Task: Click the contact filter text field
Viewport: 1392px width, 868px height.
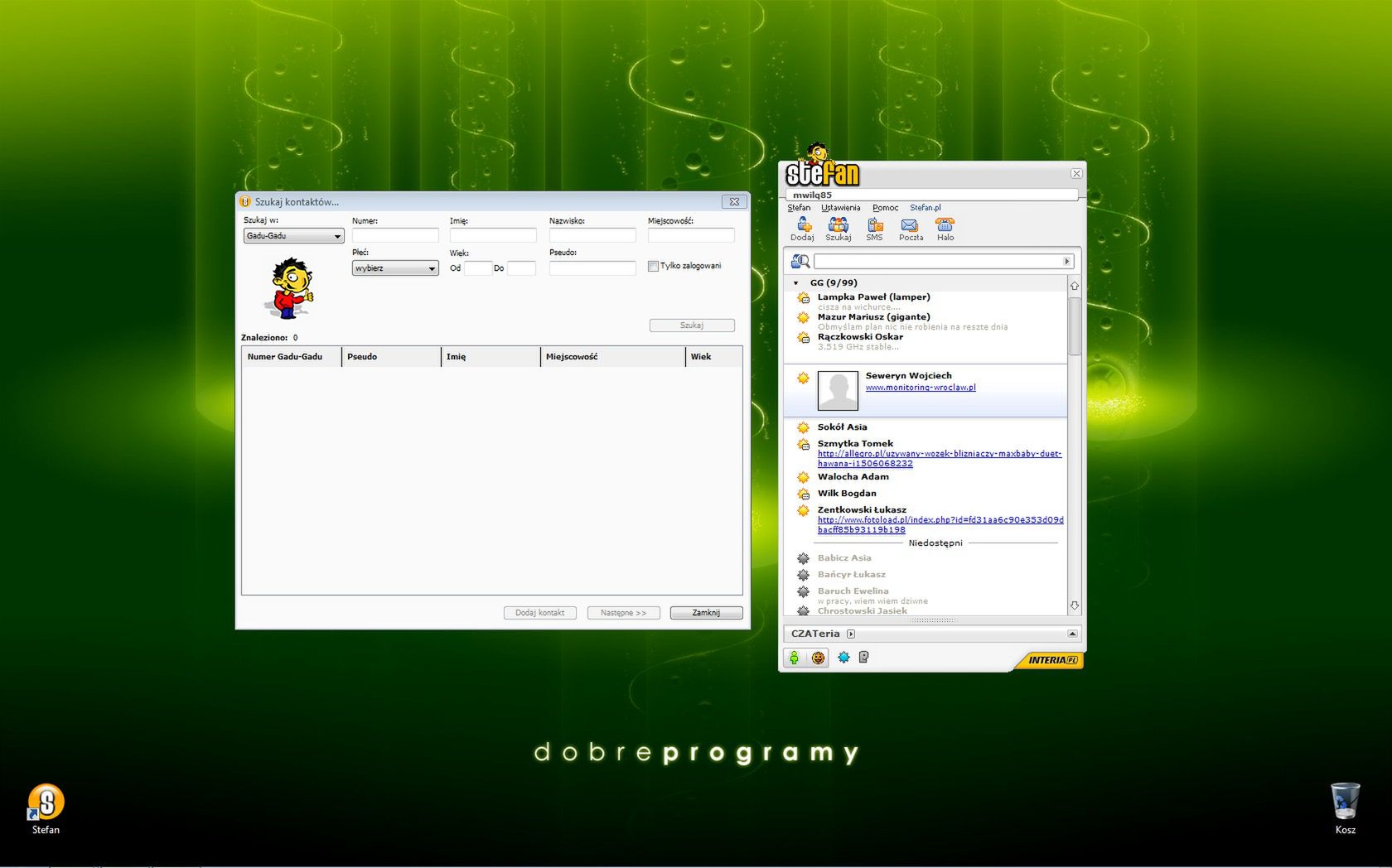Action: (x=938, y=262)
